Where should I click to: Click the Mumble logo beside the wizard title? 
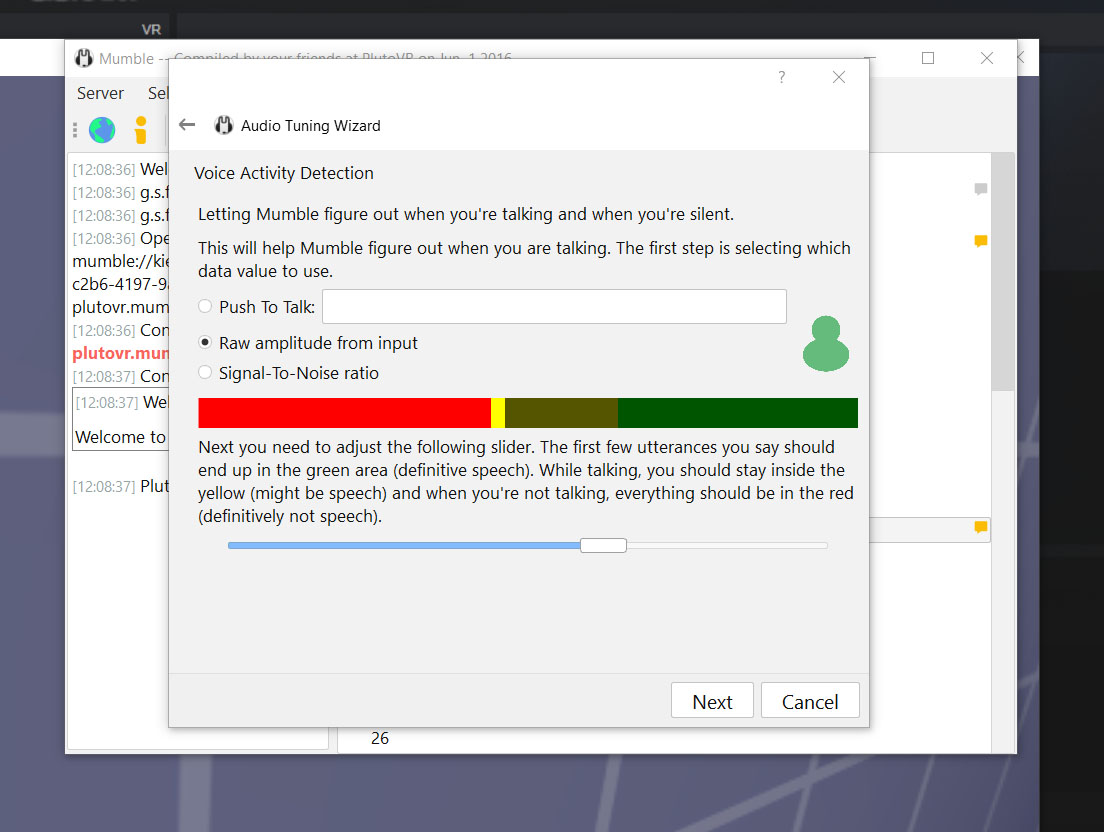point(223,125)
